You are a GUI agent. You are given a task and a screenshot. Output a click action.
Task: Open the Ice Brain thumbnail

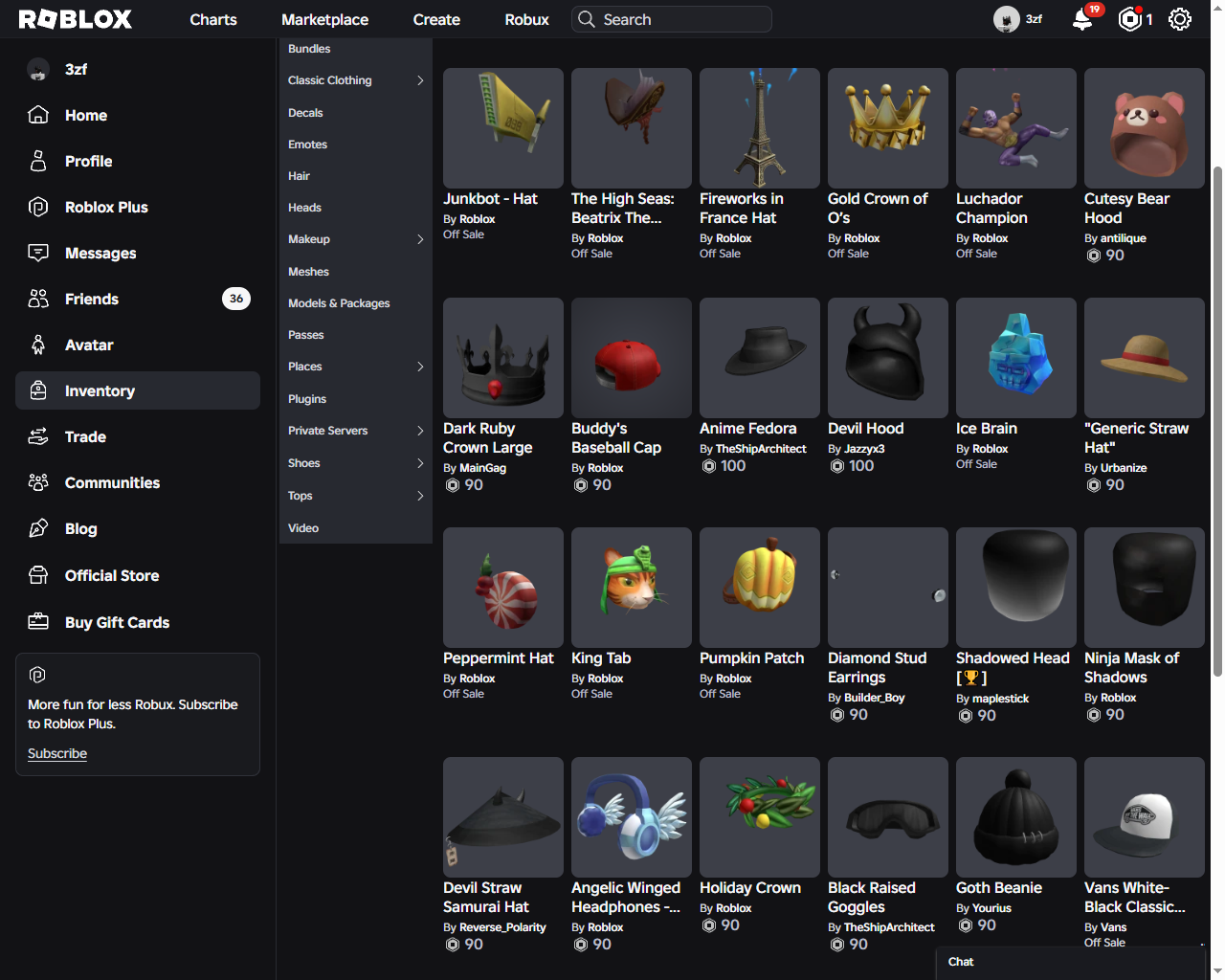(x=1016, y=358)
